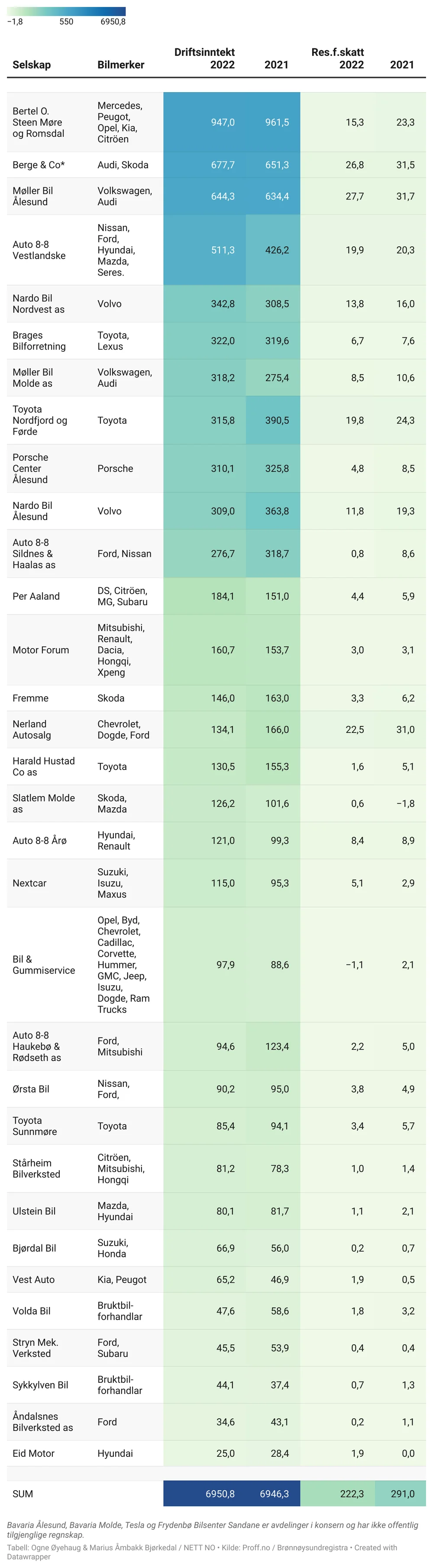Click the Bilmerker column header
This screenshot has height=1568, width=433.
coord(120,64)
